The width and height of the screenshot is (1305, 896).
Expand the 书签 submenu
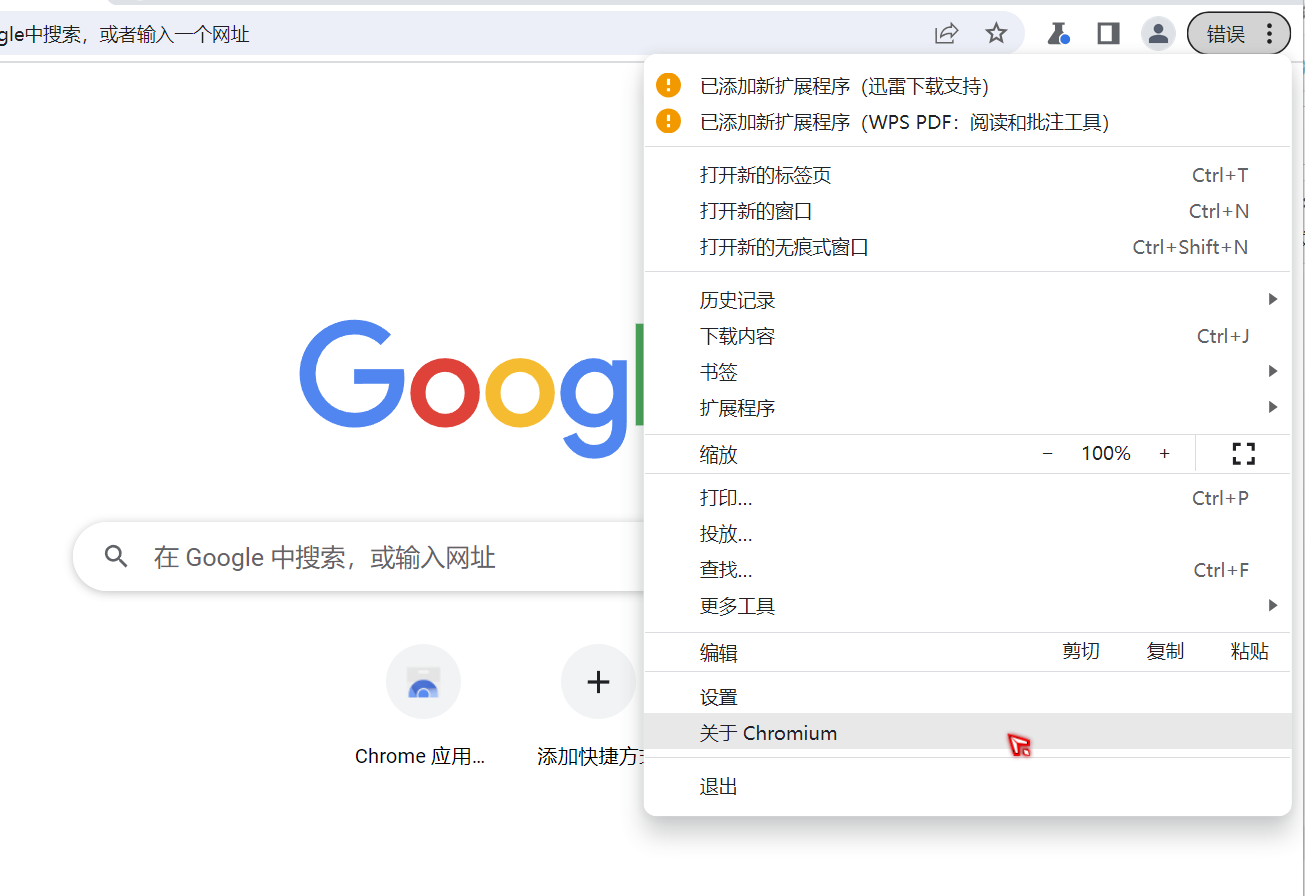click(968, 373)
